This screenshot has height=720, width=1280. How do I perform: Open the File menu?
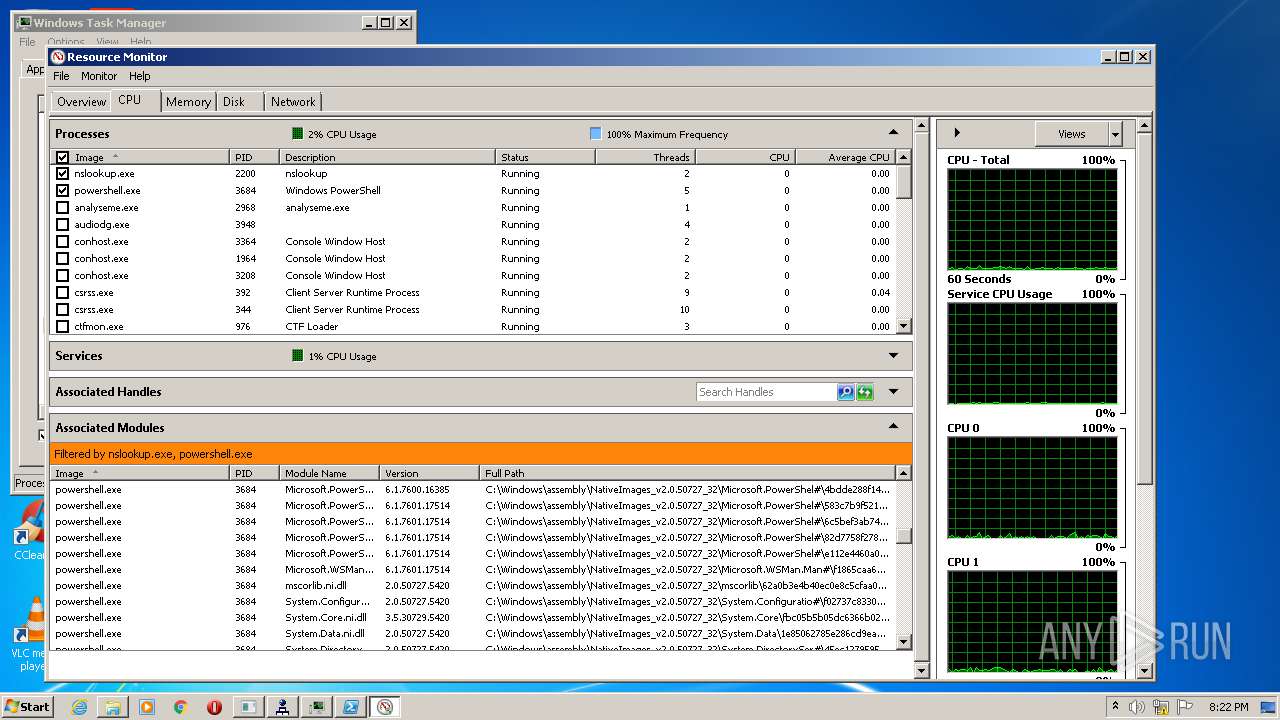[61, 76]
